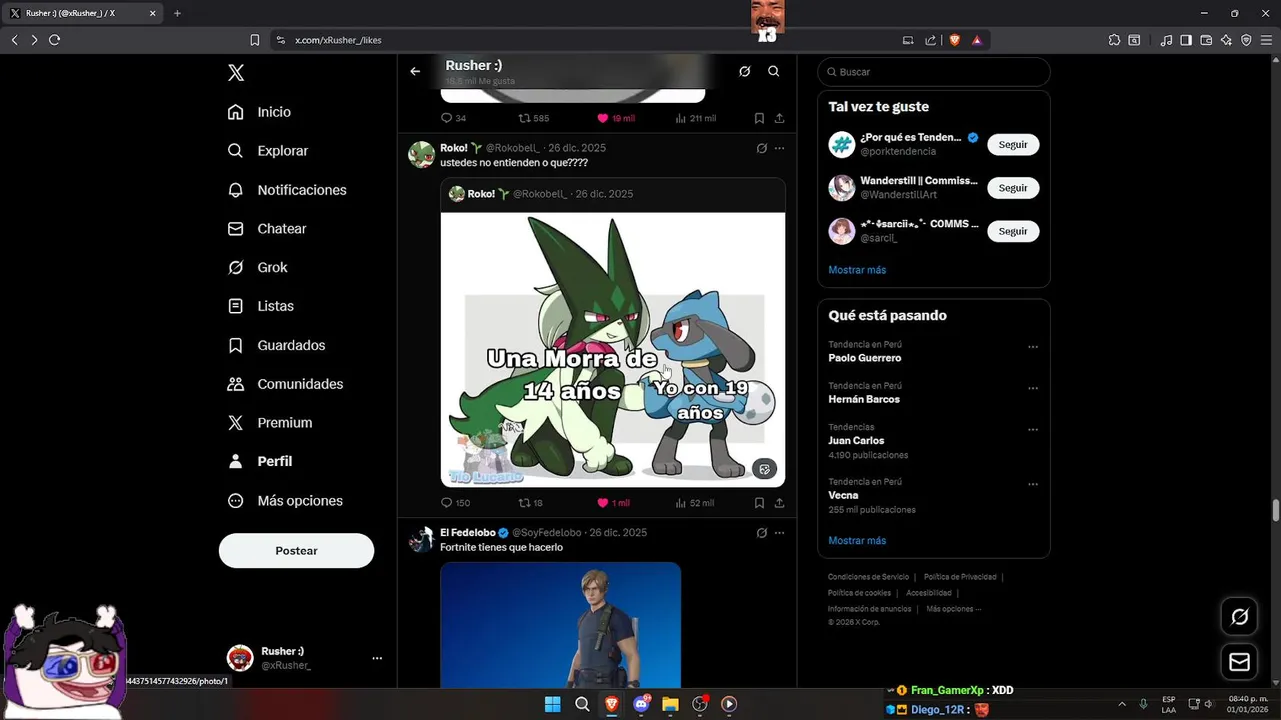The width and height of the screenshot is (1281, 720).
Task: Open Paolo Guerrero trend
Action: 864,358
